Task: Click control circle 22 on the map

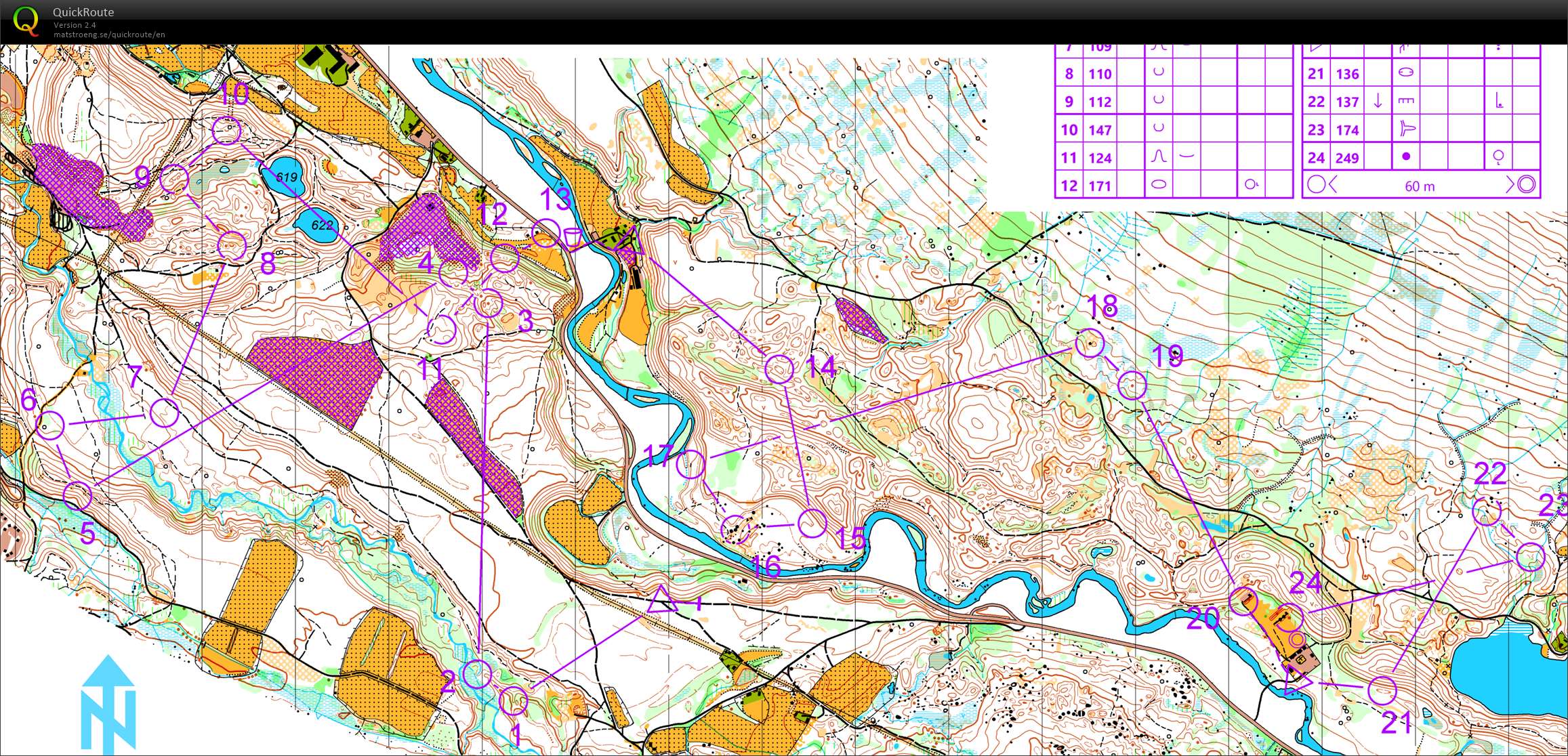Action: pos(1487,511)
